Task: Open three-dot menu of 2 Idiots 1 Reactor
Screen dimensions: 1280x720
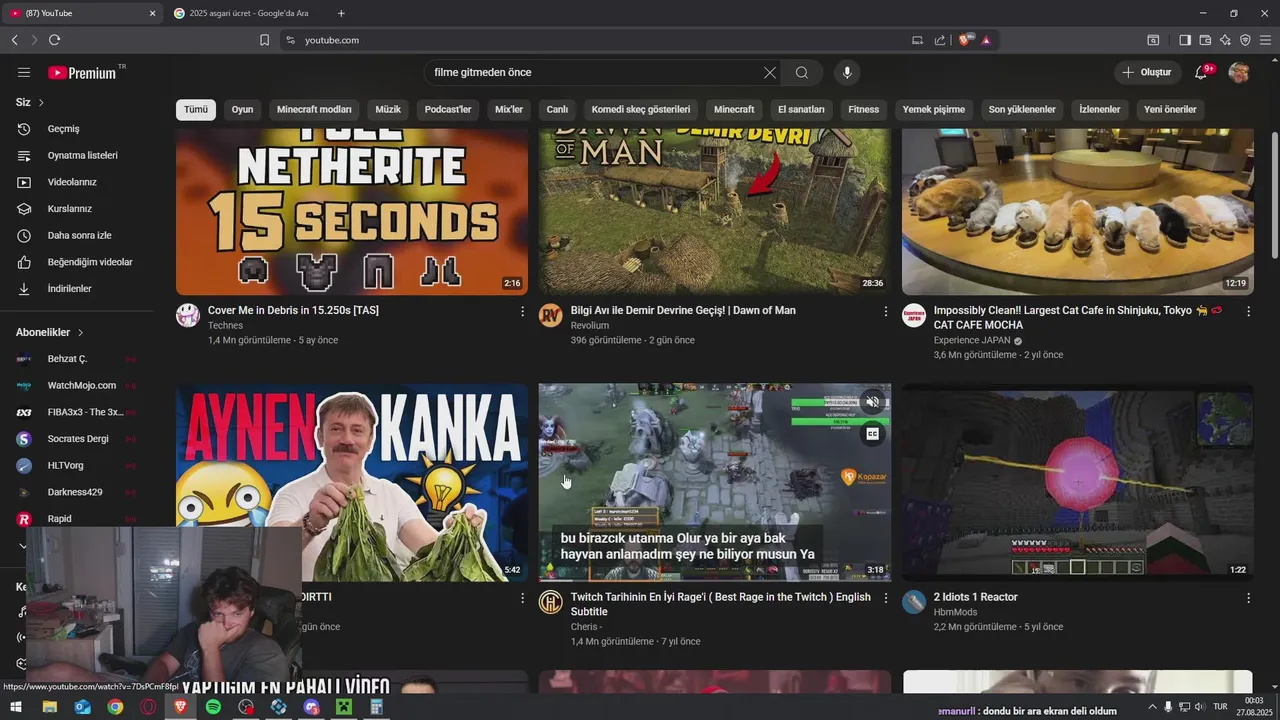Action: point(1248,598)
